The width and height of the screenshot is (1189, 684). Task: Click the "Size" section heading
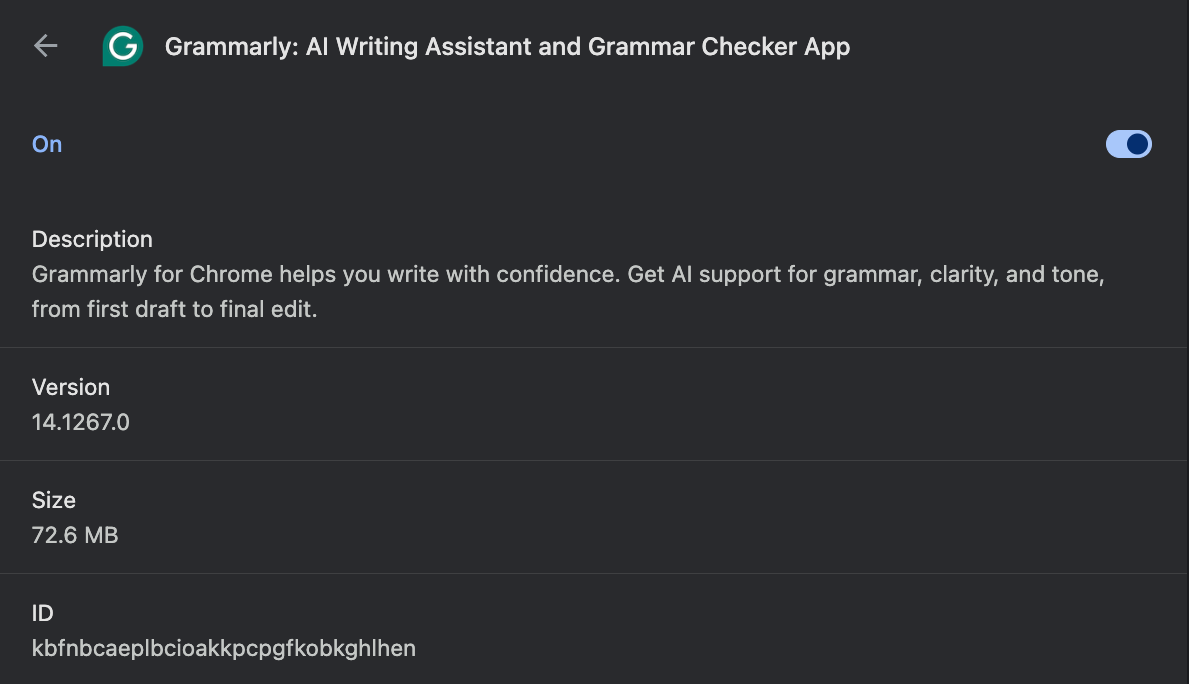54,500
